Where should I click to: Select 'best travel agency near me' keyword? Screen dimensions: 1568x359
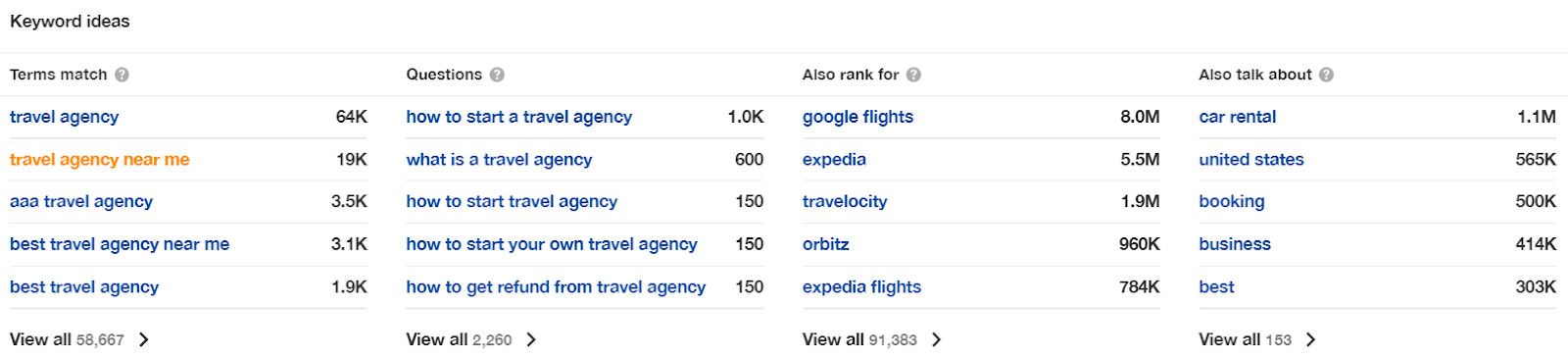120,244
